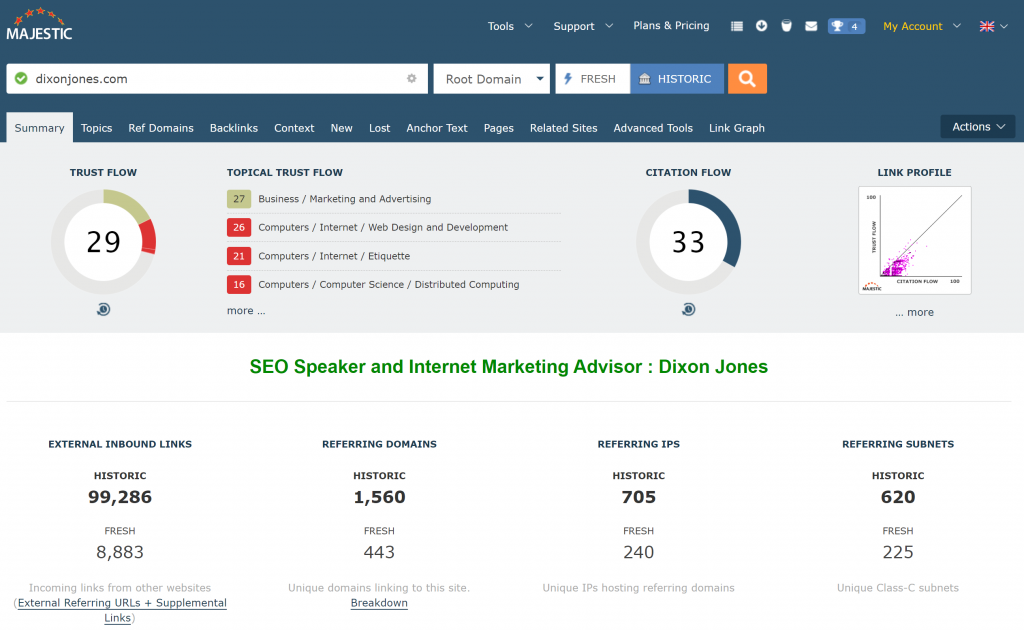
Task: Click the Trust Flow 29 donut chart
Action: [103, 242]
